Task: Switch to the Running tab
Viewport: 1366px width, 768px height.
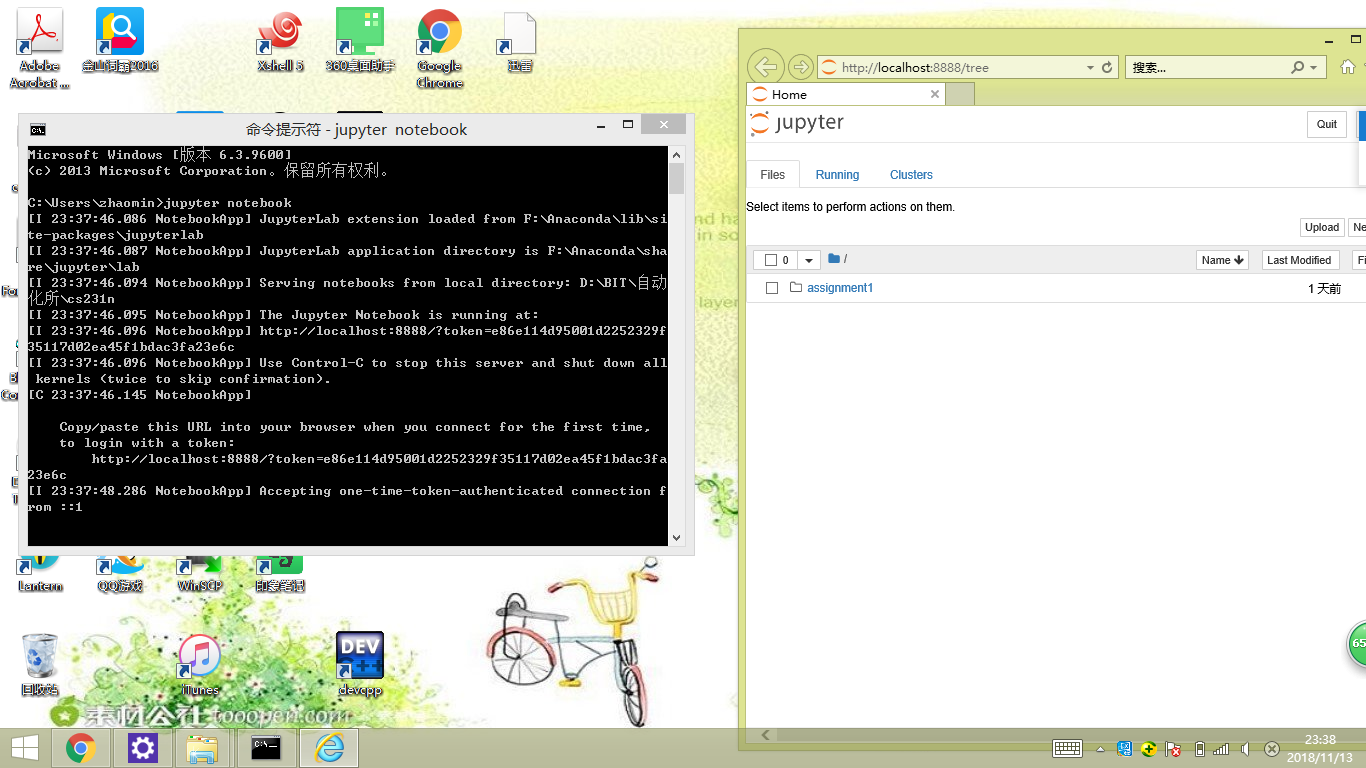Action: (x=837, y=174)
